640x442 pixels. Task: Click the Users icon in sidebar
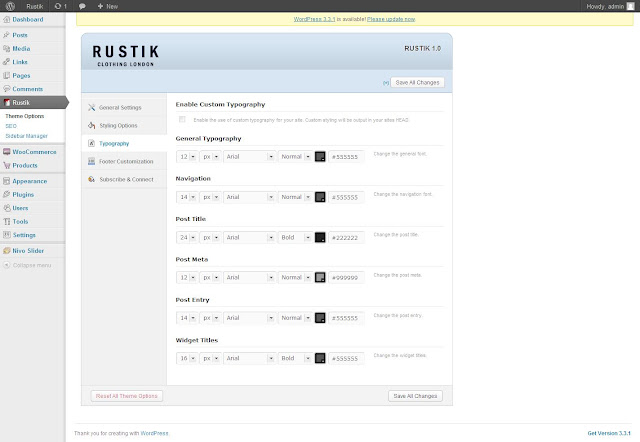click(7, 208)
